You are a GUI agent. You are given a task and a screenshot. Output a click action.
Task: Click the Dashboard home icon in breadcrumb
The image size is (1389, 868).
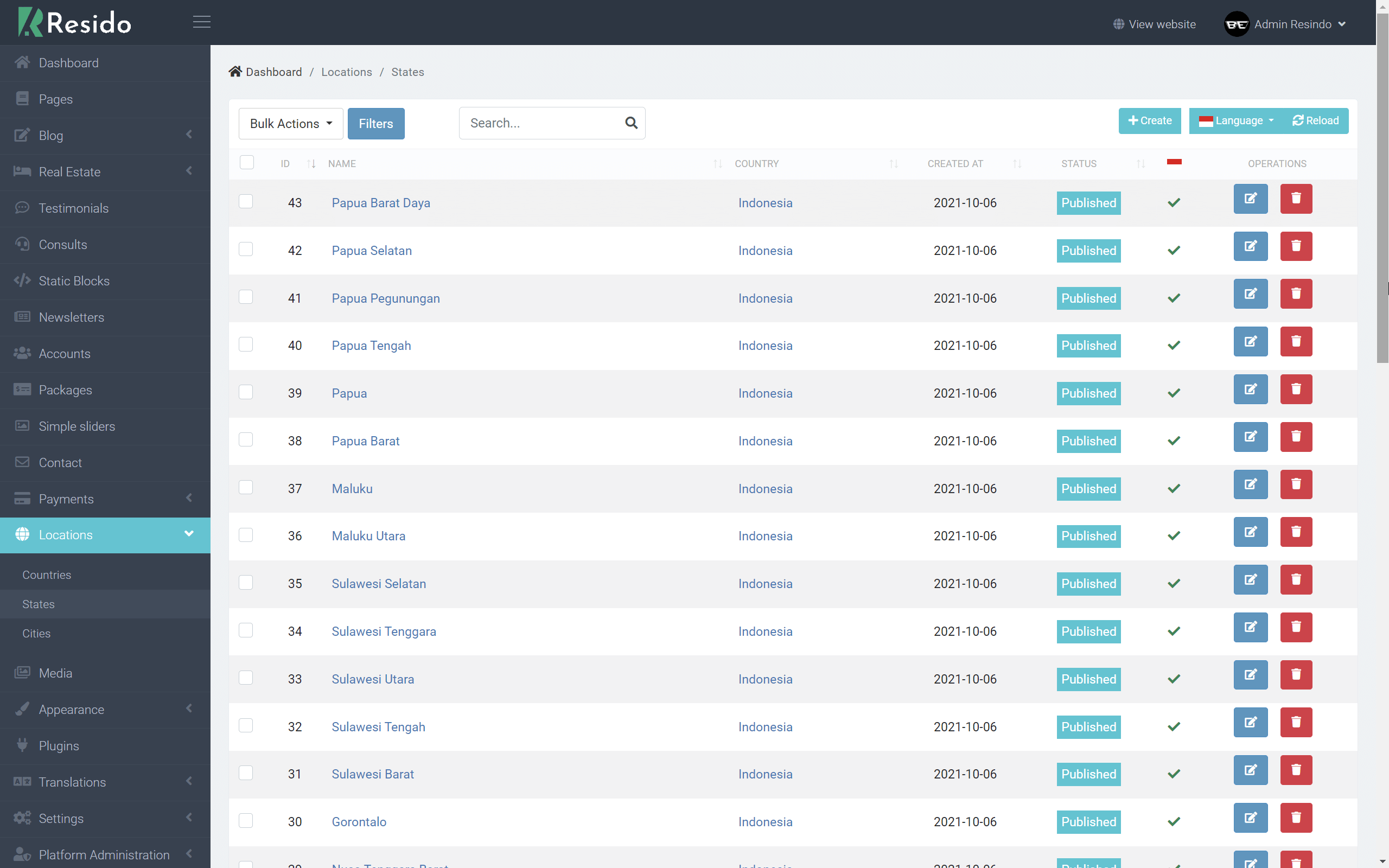point(235,71)
